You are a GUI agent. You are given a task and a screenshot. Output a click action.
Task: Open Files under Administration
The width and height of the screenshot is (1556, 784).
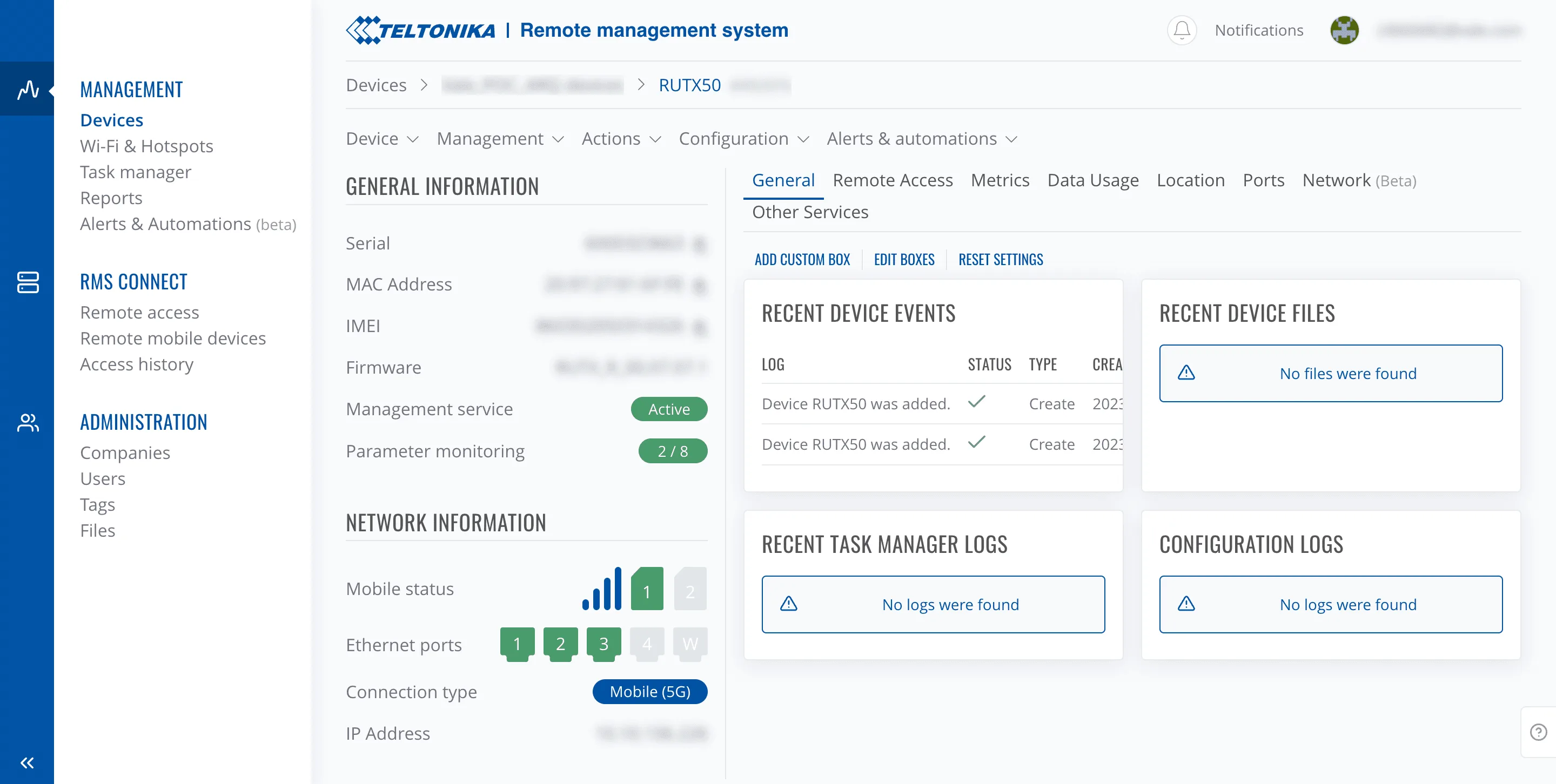click(x=97, y=531)
